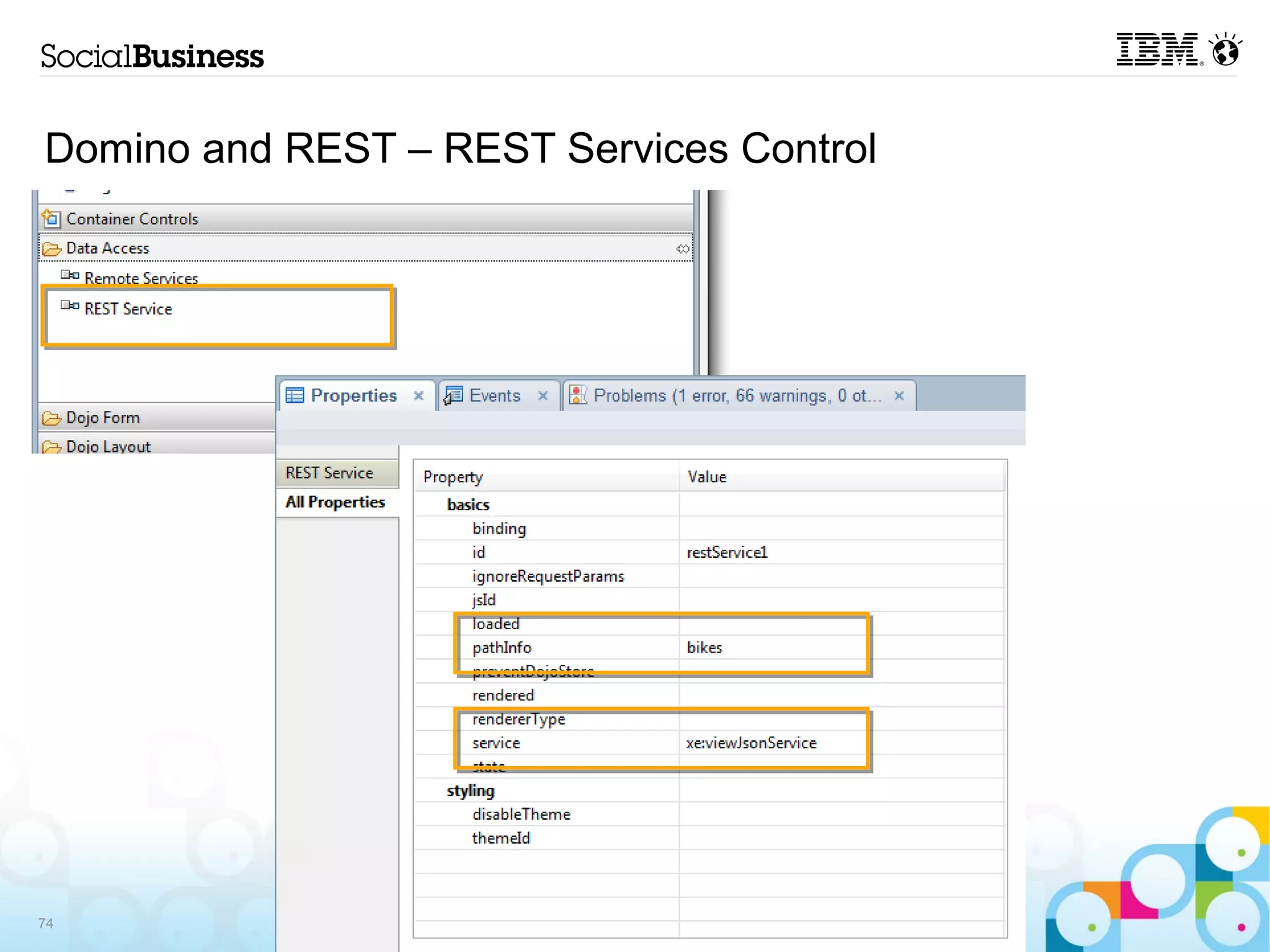Select the REST Service side tab

pyautogui.click(x=337, y=473)
